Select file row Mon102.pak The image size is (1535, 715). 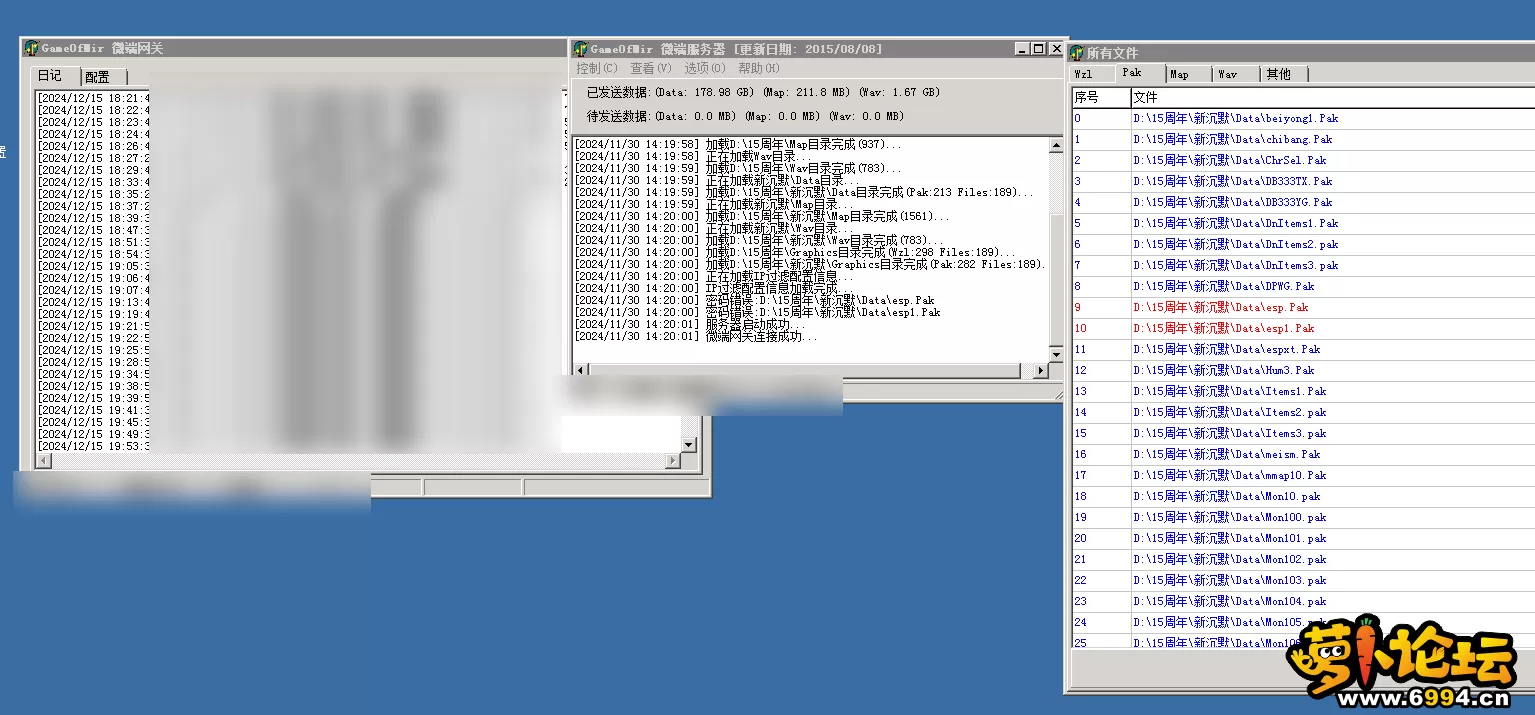(x=1303, y=559)
